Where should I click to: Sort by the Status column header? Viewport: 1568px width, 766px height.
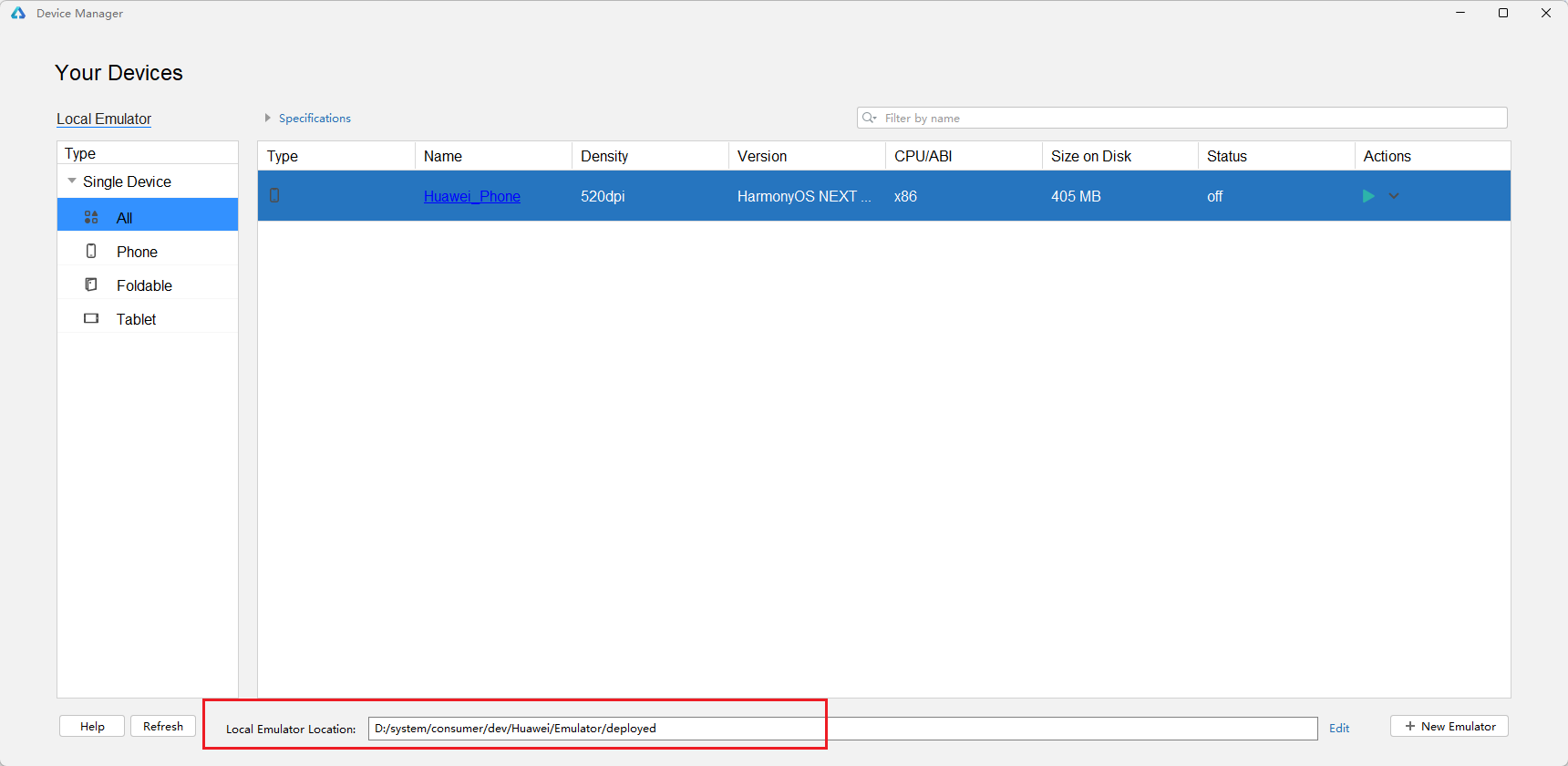(x=1276, y=156)
